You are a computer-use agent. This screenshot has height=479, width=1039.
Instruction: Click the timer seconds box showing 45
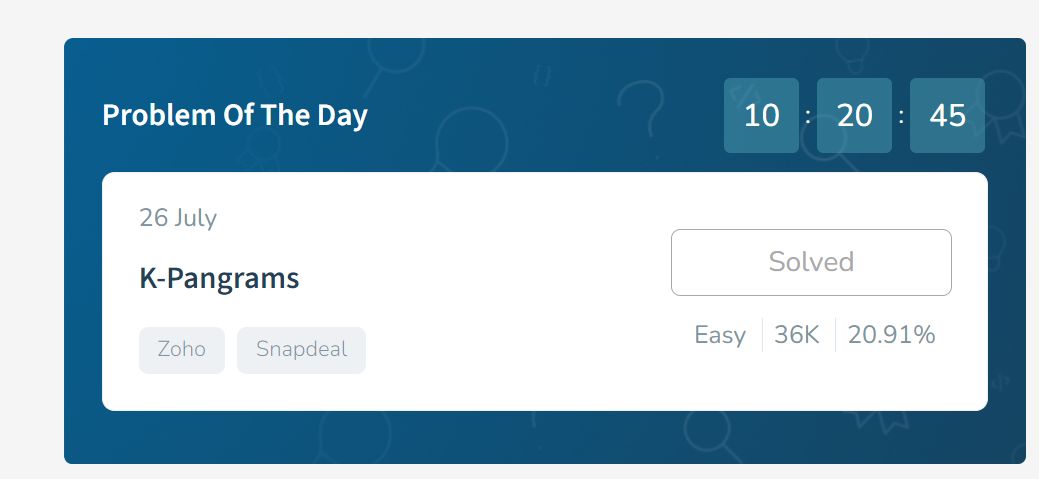pyautogui.click(x=947, y=115)
